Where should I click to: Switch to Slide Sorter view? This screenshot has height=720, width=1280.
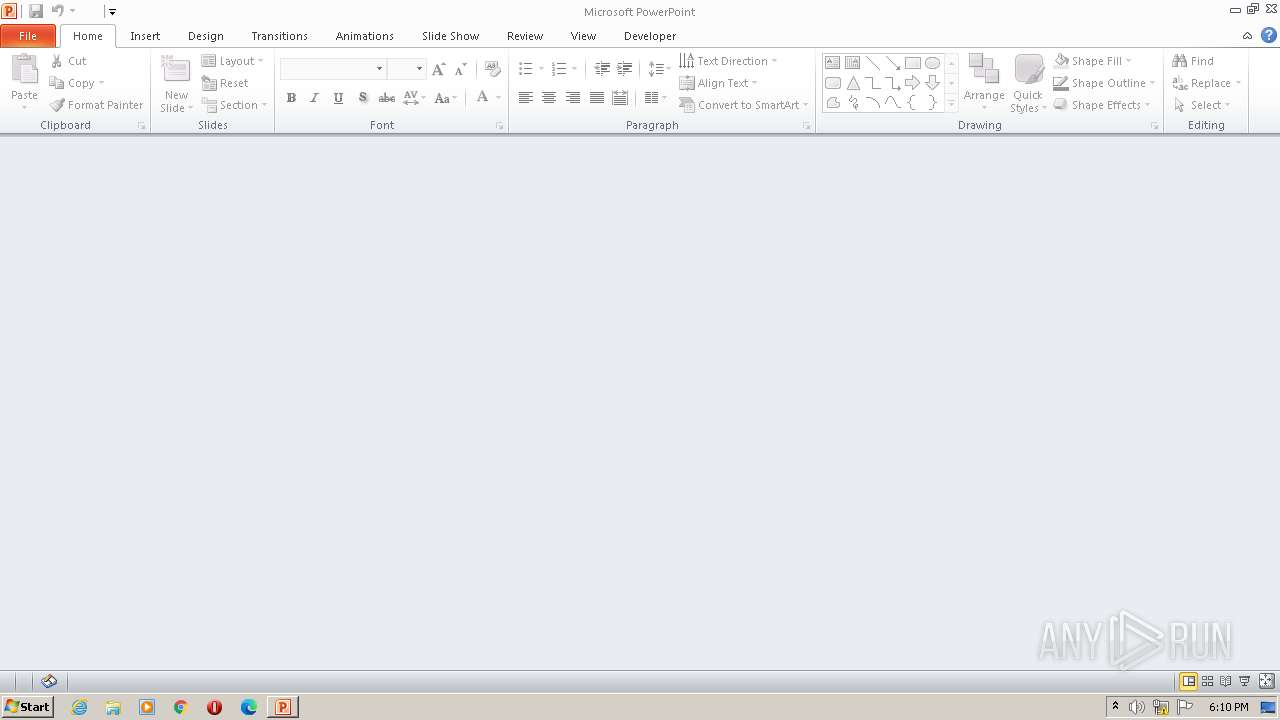1207,681
